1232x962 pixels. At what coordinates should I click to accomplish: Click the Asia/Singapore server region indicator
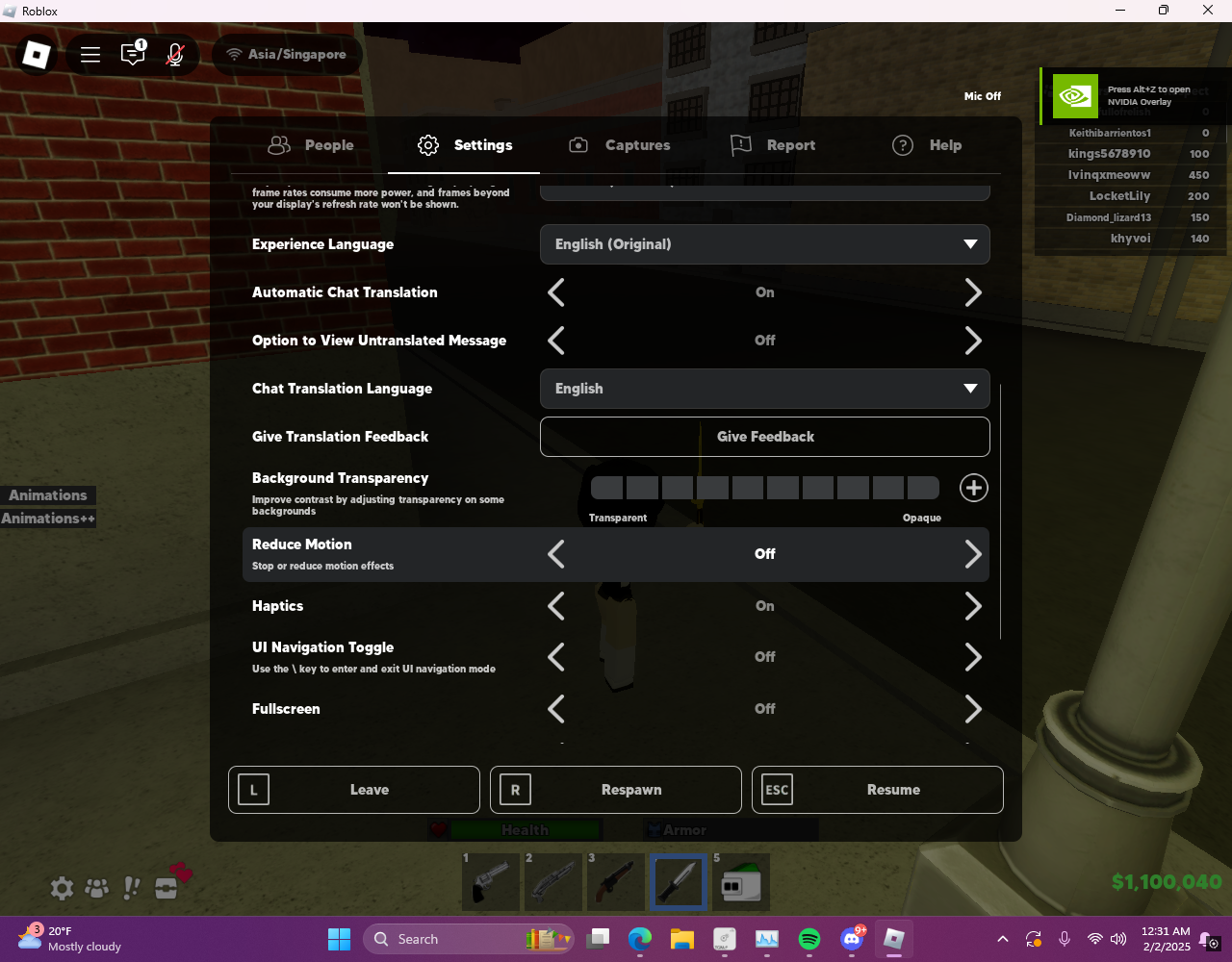(x=287, y=55)
